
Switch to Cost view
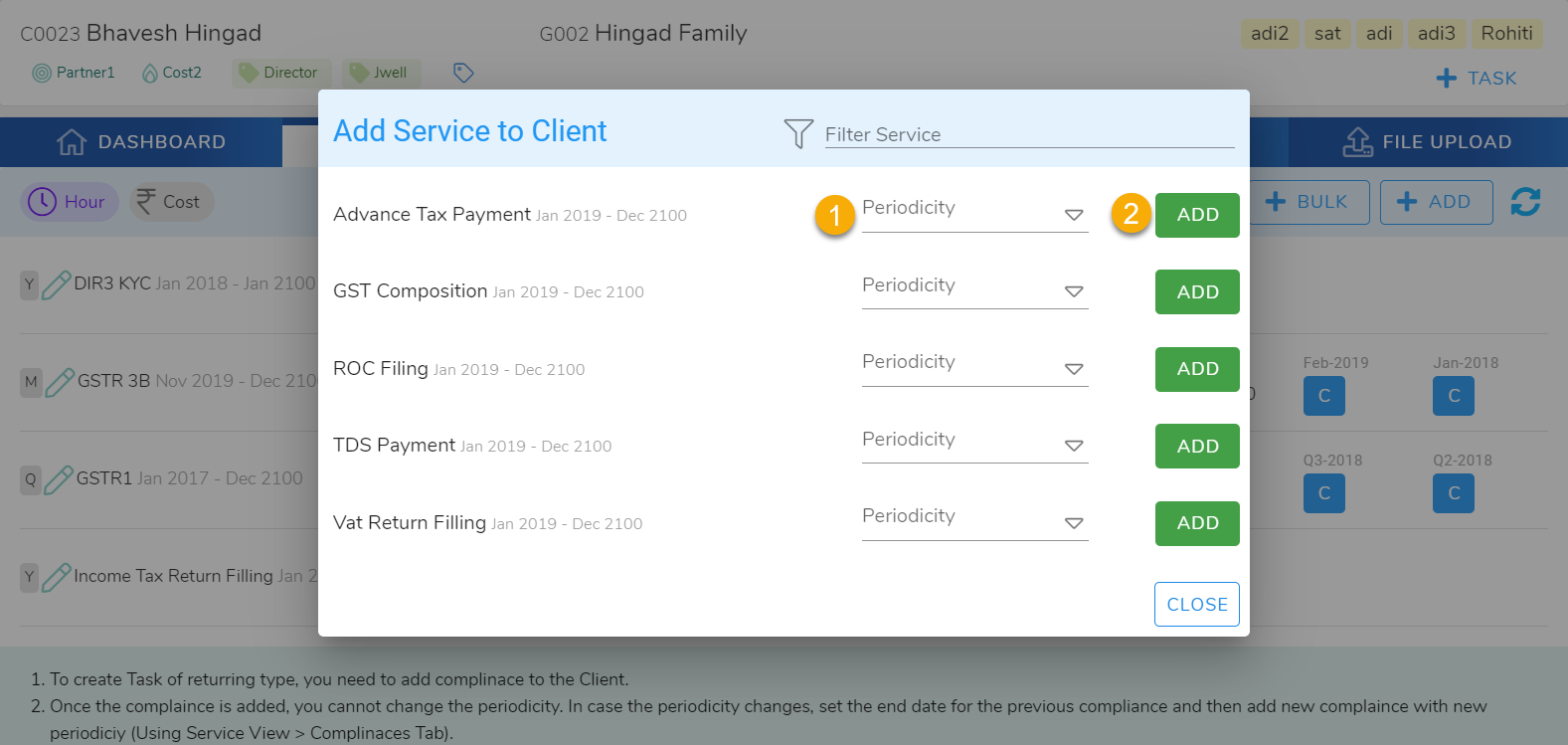170,201
